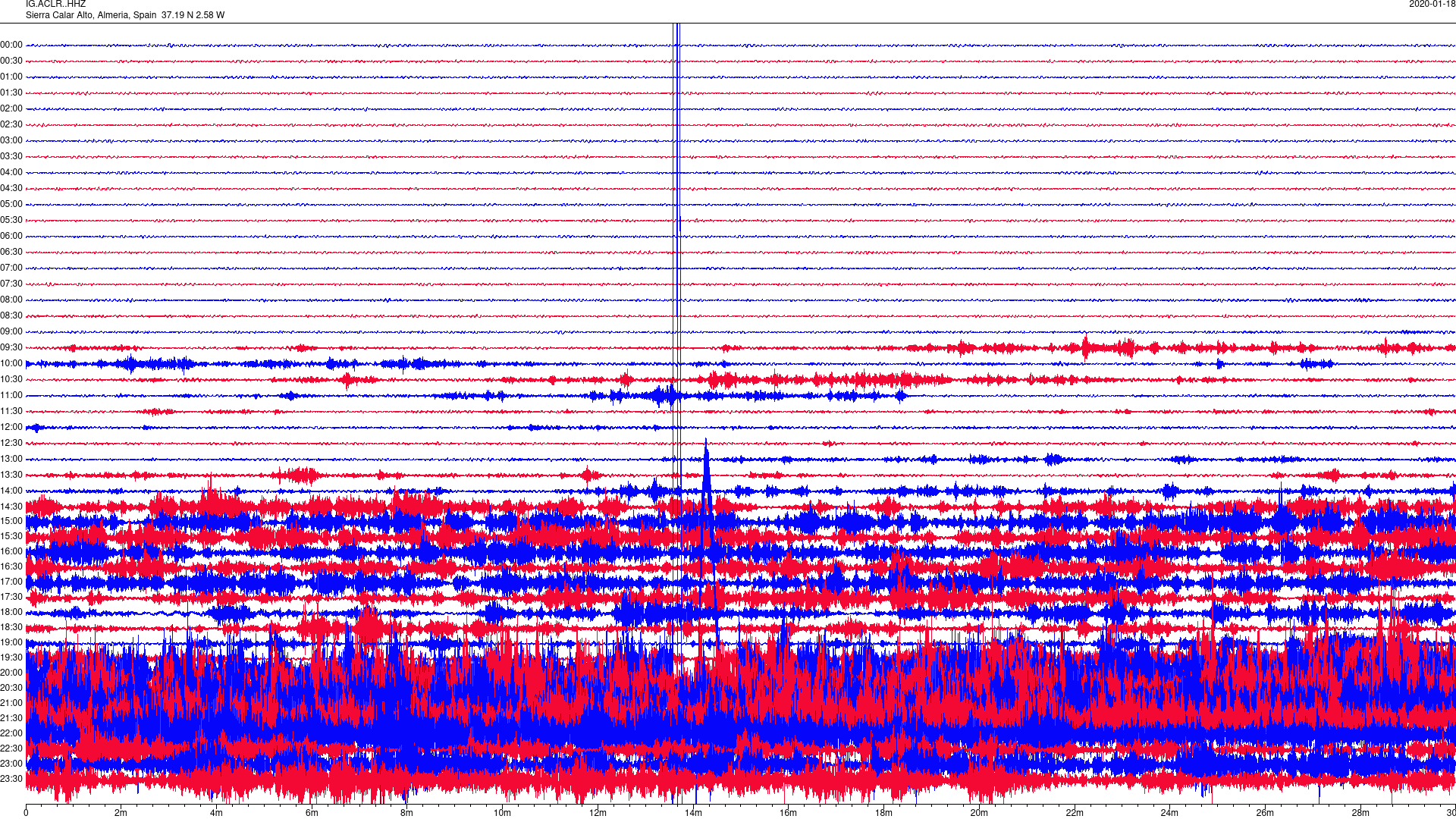Select the 06:30 trace time label
This screenshot has width=1456, height=819.
[x=11, y=253]
